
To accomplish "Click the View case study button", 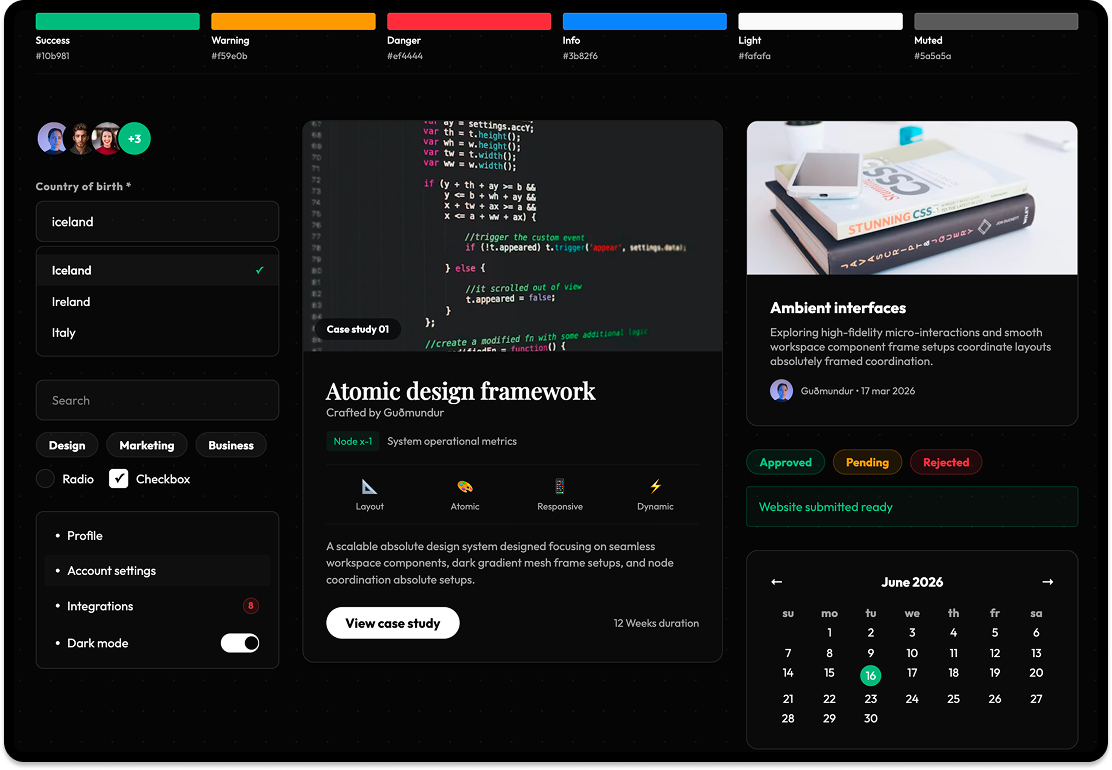I will (392, 622).
